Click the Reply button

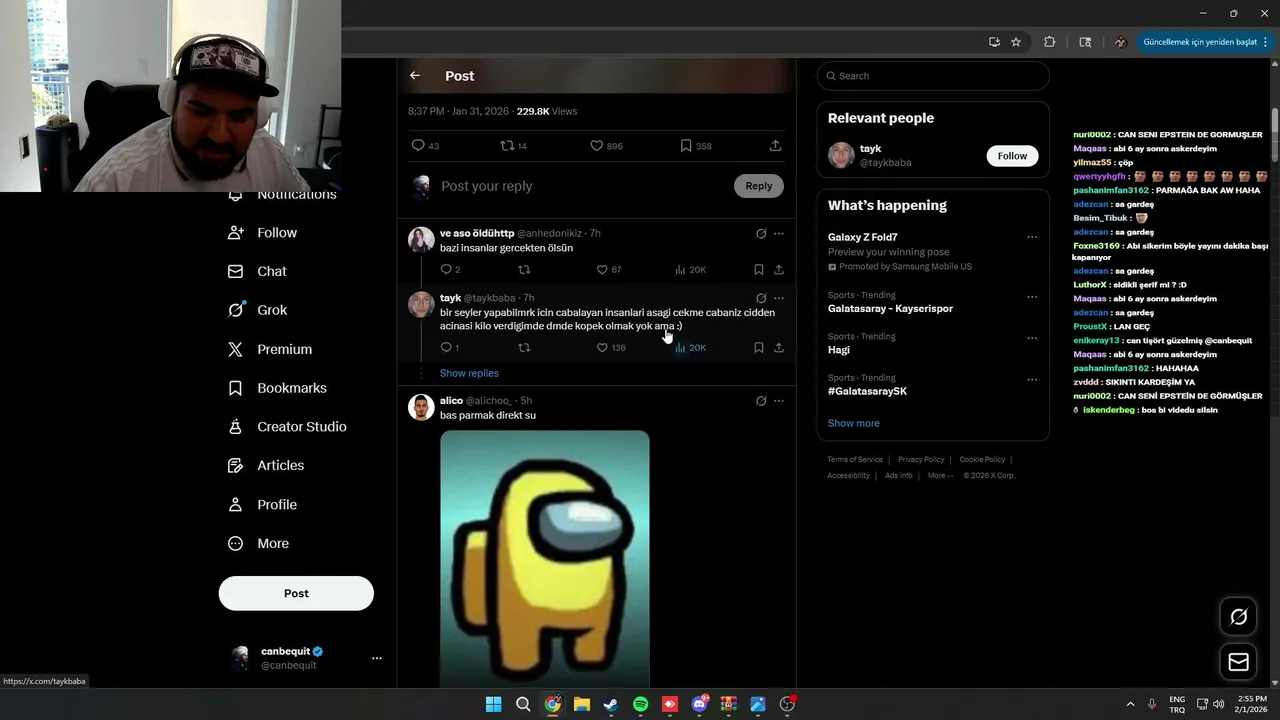coord(759,186)
